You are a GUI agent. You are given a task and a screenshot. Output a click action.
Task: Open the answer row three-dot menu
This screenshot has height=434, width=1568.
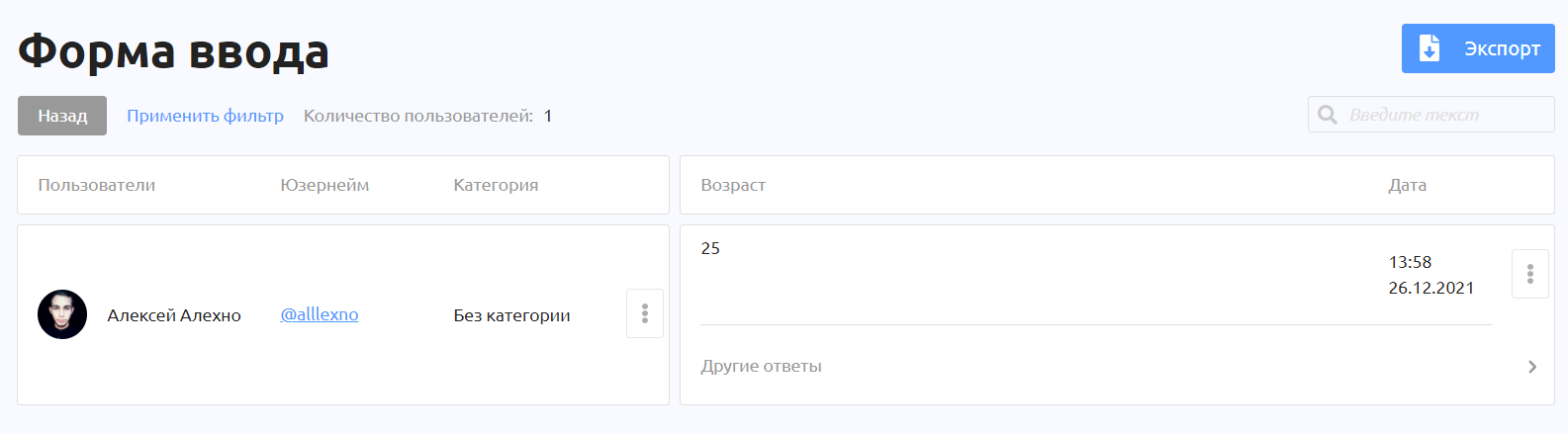click(1530, 274)
